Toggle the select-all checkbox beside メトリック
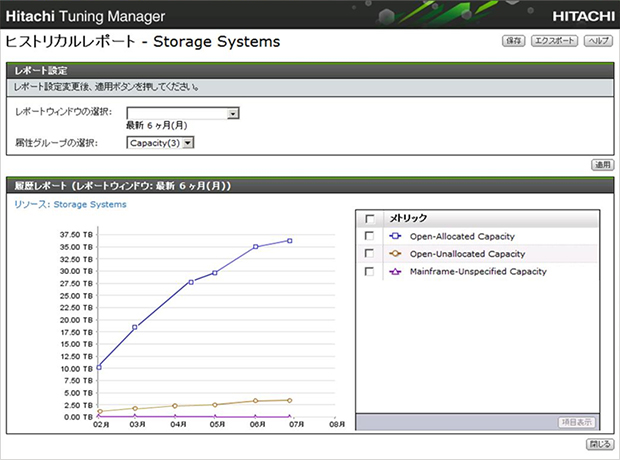Screen dimensions: 620x460 (x=370, y=218)
